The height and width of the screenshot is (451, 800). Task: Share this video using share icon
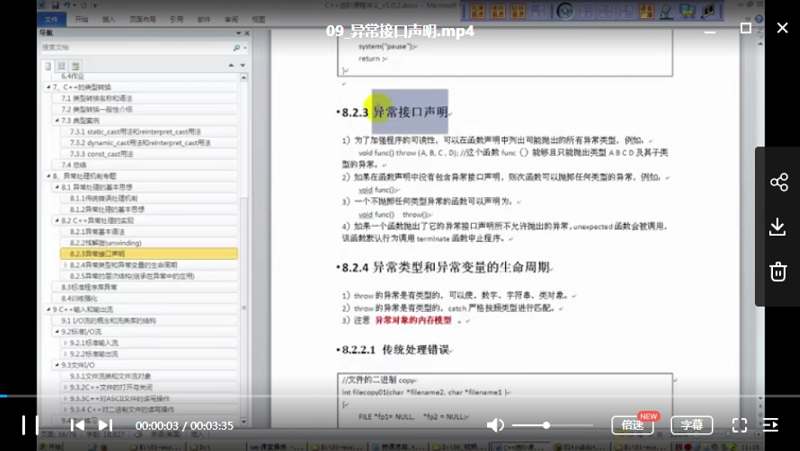778,182
